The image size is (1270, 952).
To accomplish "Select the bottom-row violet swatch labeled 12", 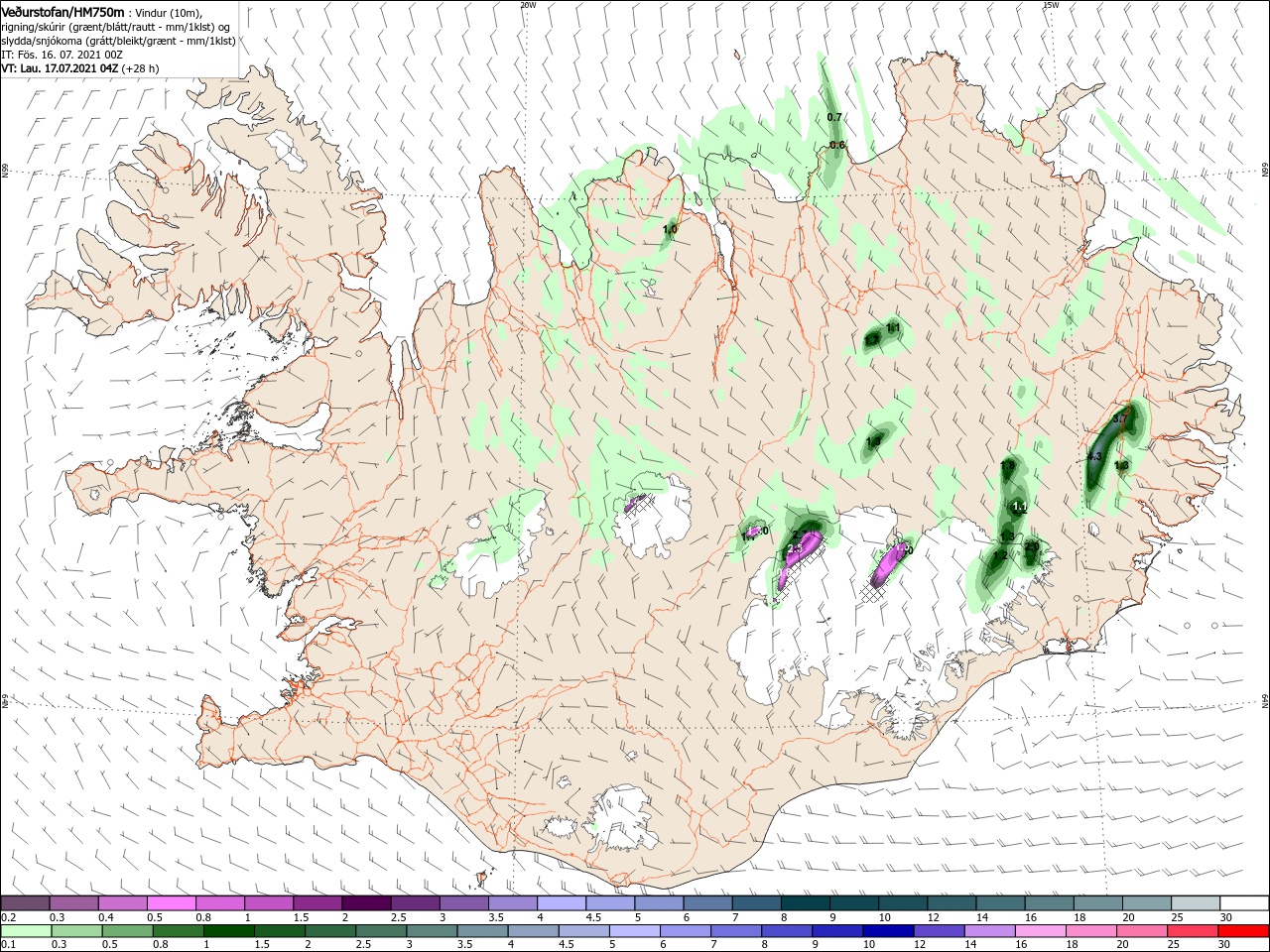I will [938, 931].
